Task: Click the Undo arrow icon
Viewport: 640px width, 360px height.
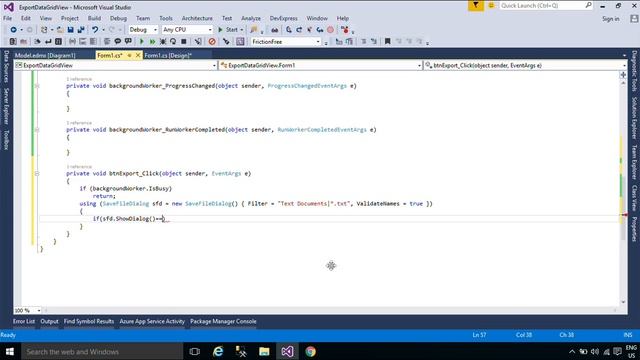Action: (95, 30)
